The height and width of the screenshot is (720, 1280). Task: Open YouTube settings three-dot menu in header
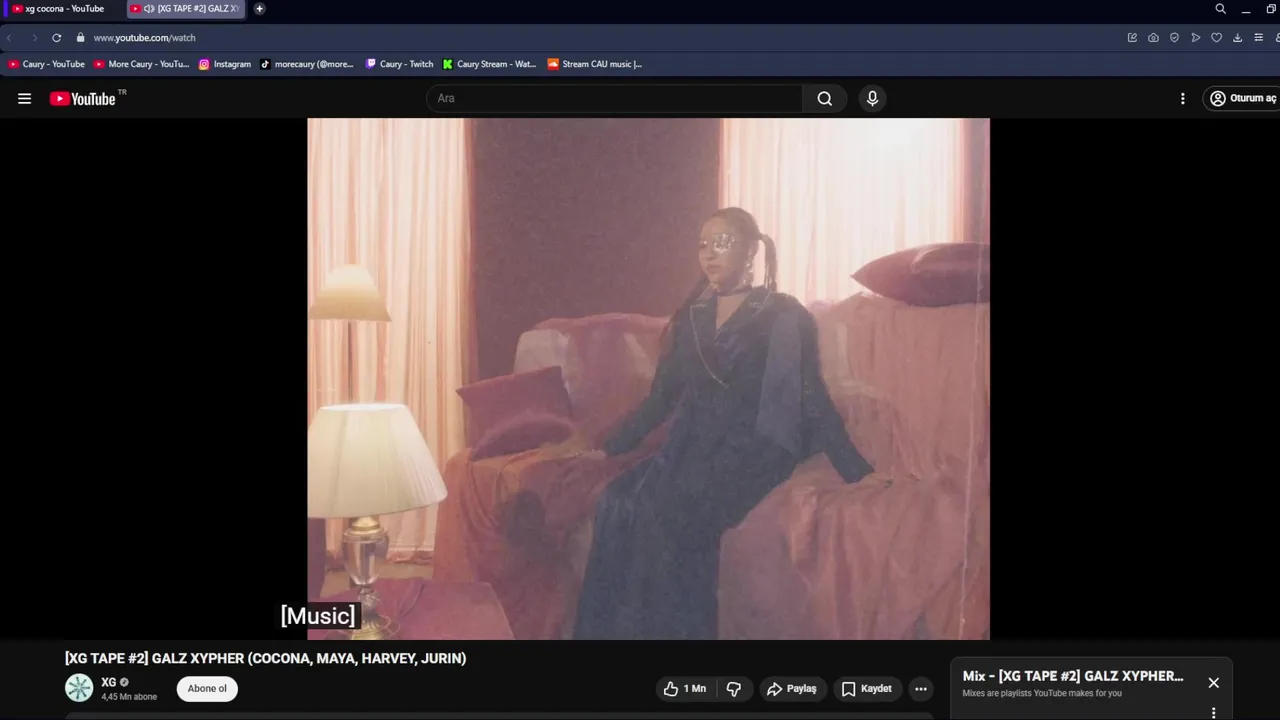(1182, 98)
